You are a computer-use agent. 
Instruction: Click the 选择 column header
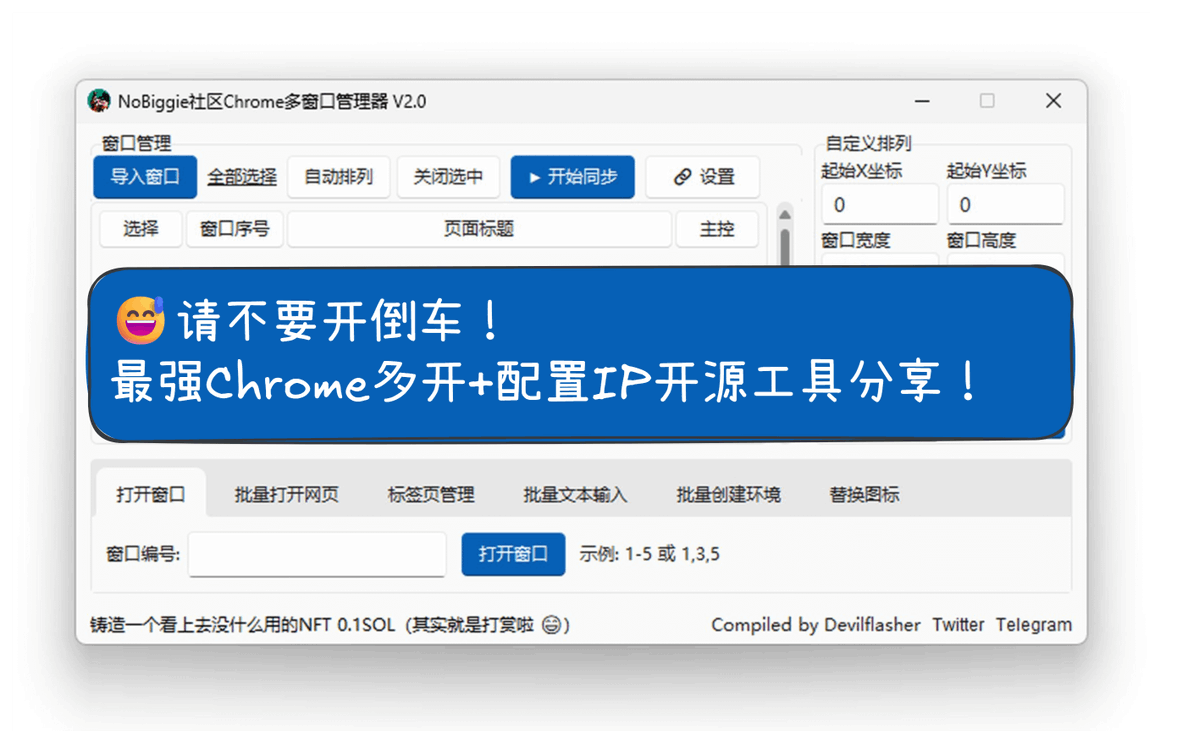pyautogui.click(x=139, y=229)
